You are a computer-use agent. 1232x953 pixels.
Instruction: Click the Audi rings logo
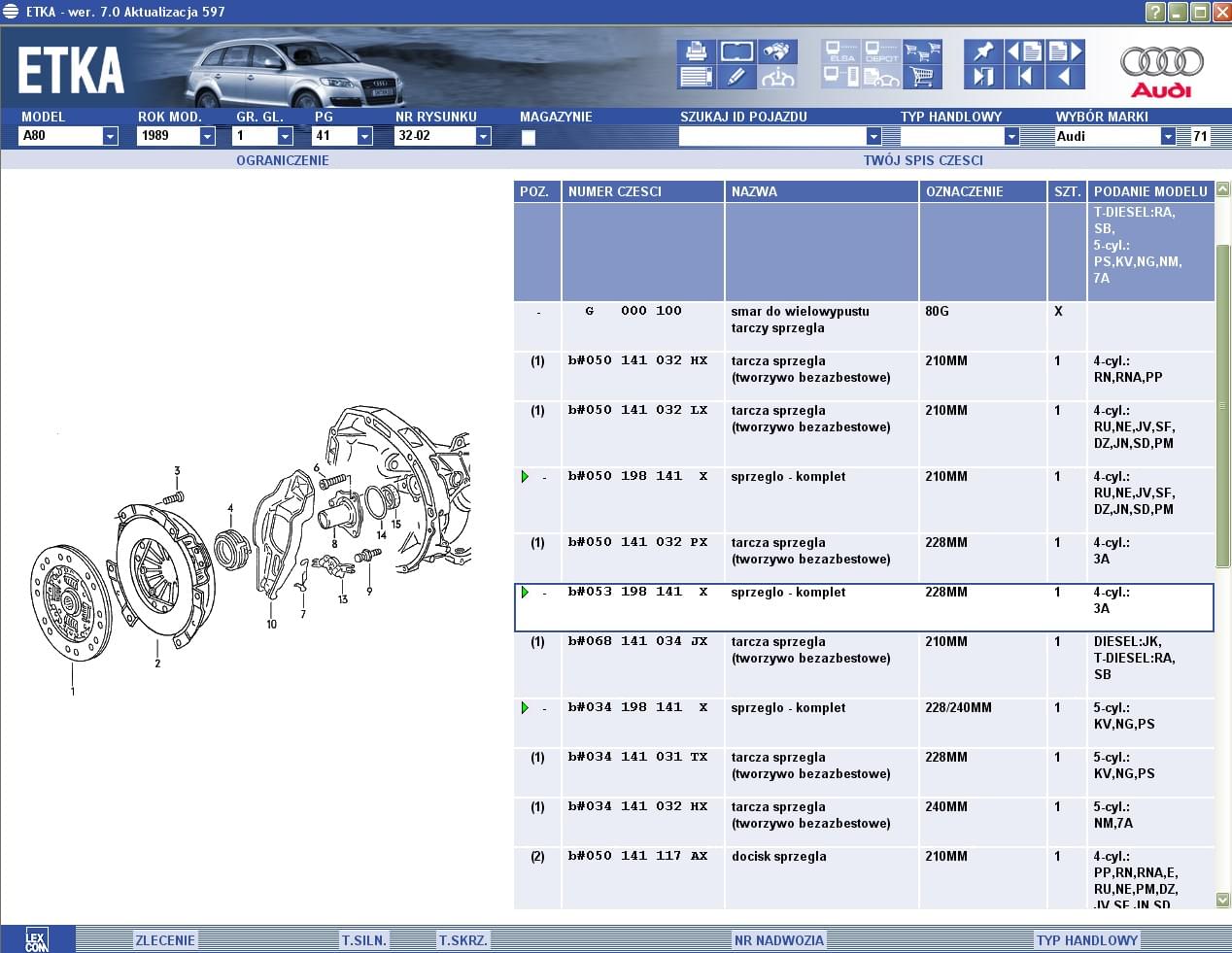1162,71
